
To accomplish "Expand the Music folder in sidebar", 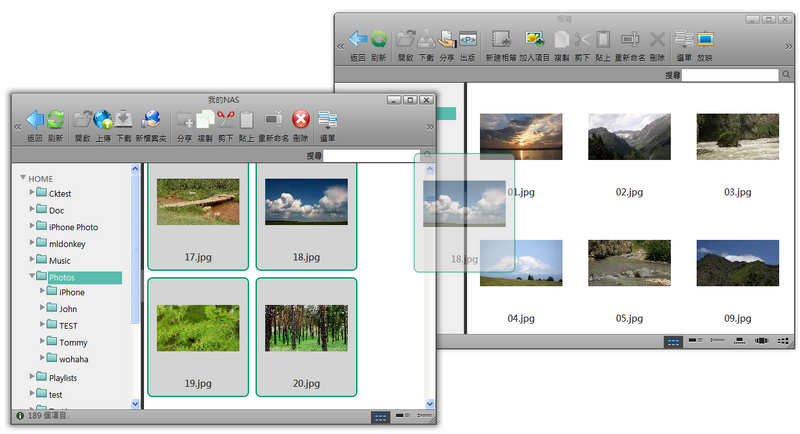I will click(x=31, y=260).
